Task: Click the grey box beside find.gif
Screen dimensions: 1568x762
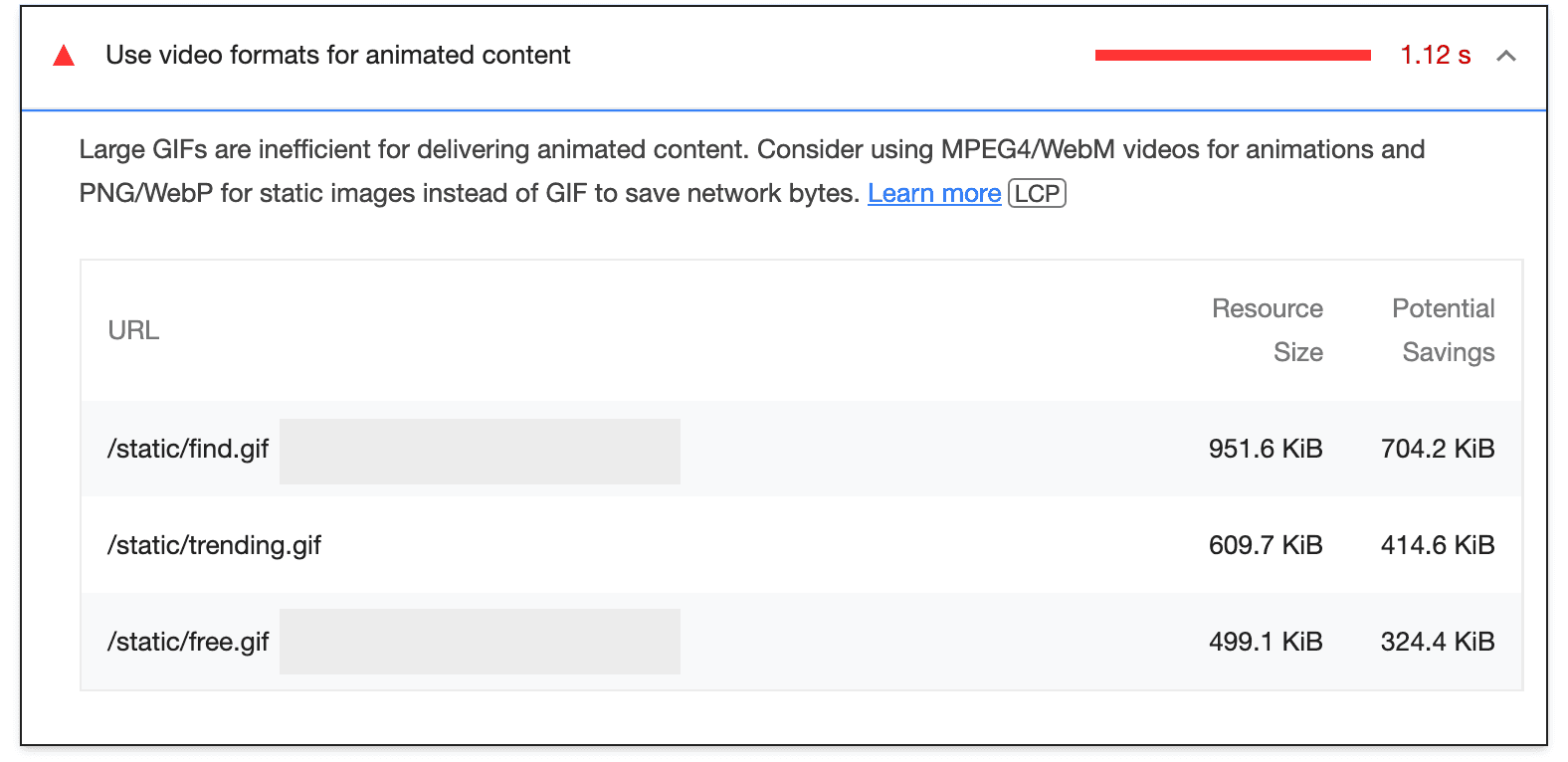Action: click(480, 452)
